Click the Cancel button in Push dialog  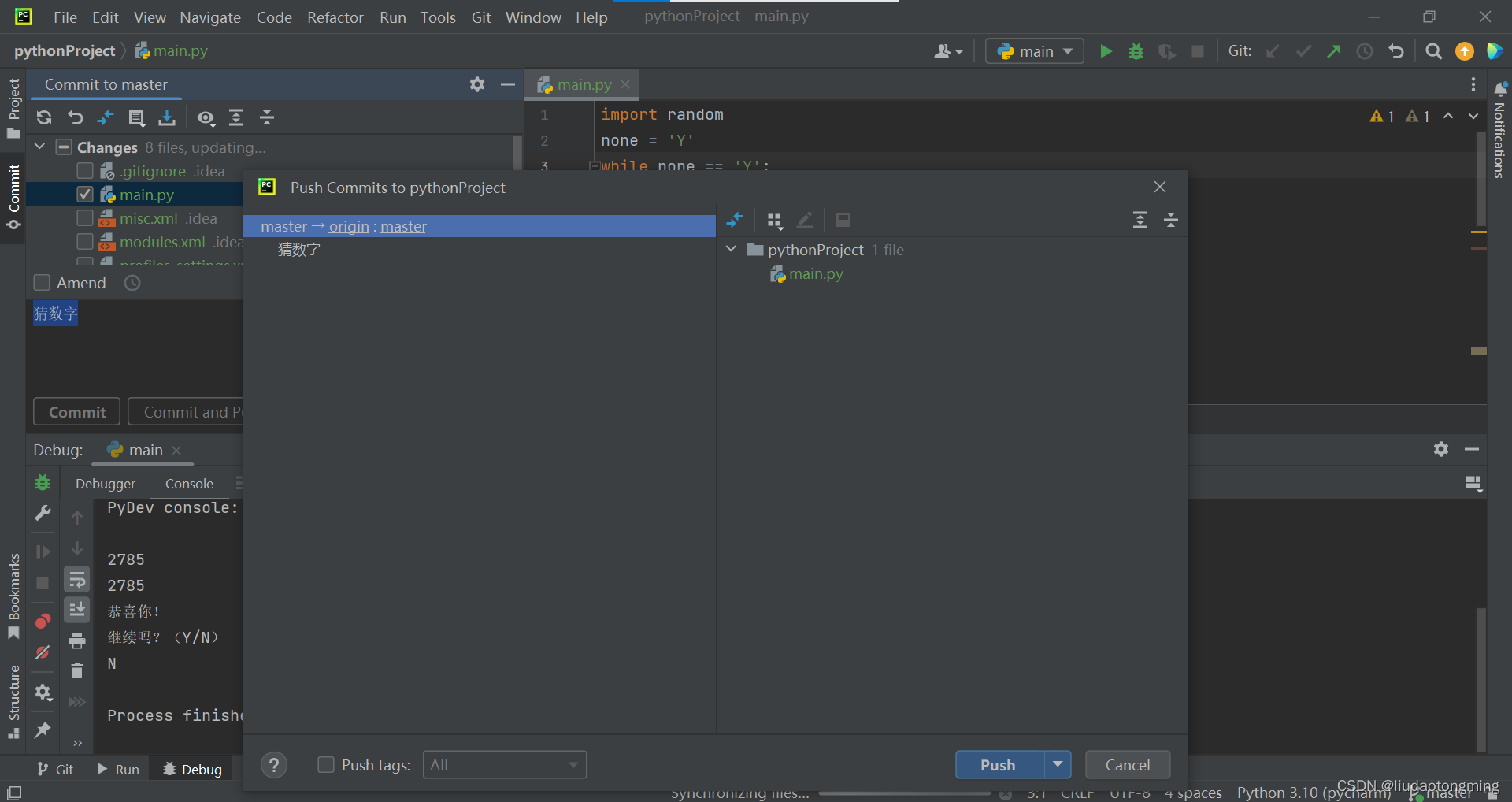point(1128,765)
